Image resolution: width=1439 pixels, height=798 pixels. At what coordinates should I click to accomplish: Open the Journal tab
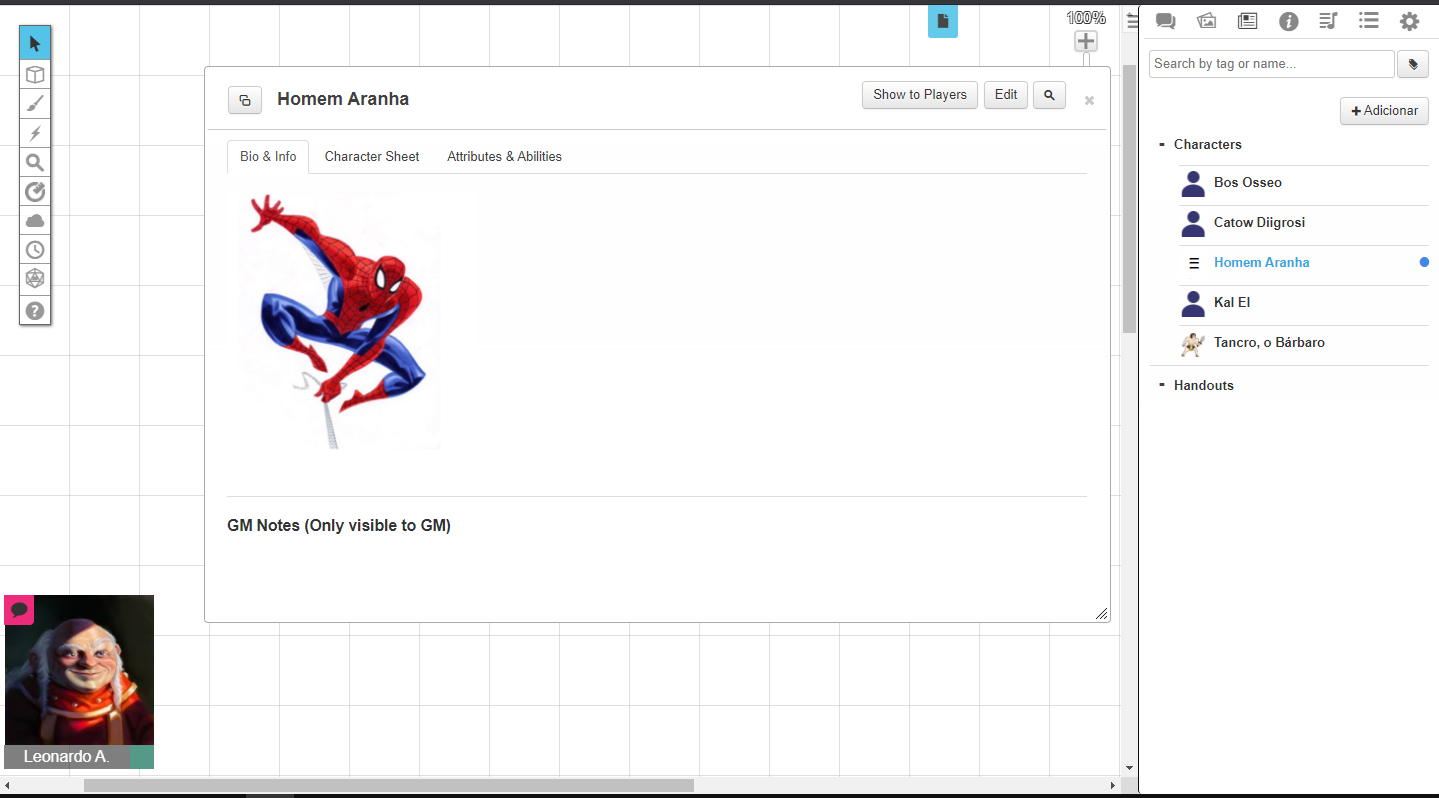1247,21
